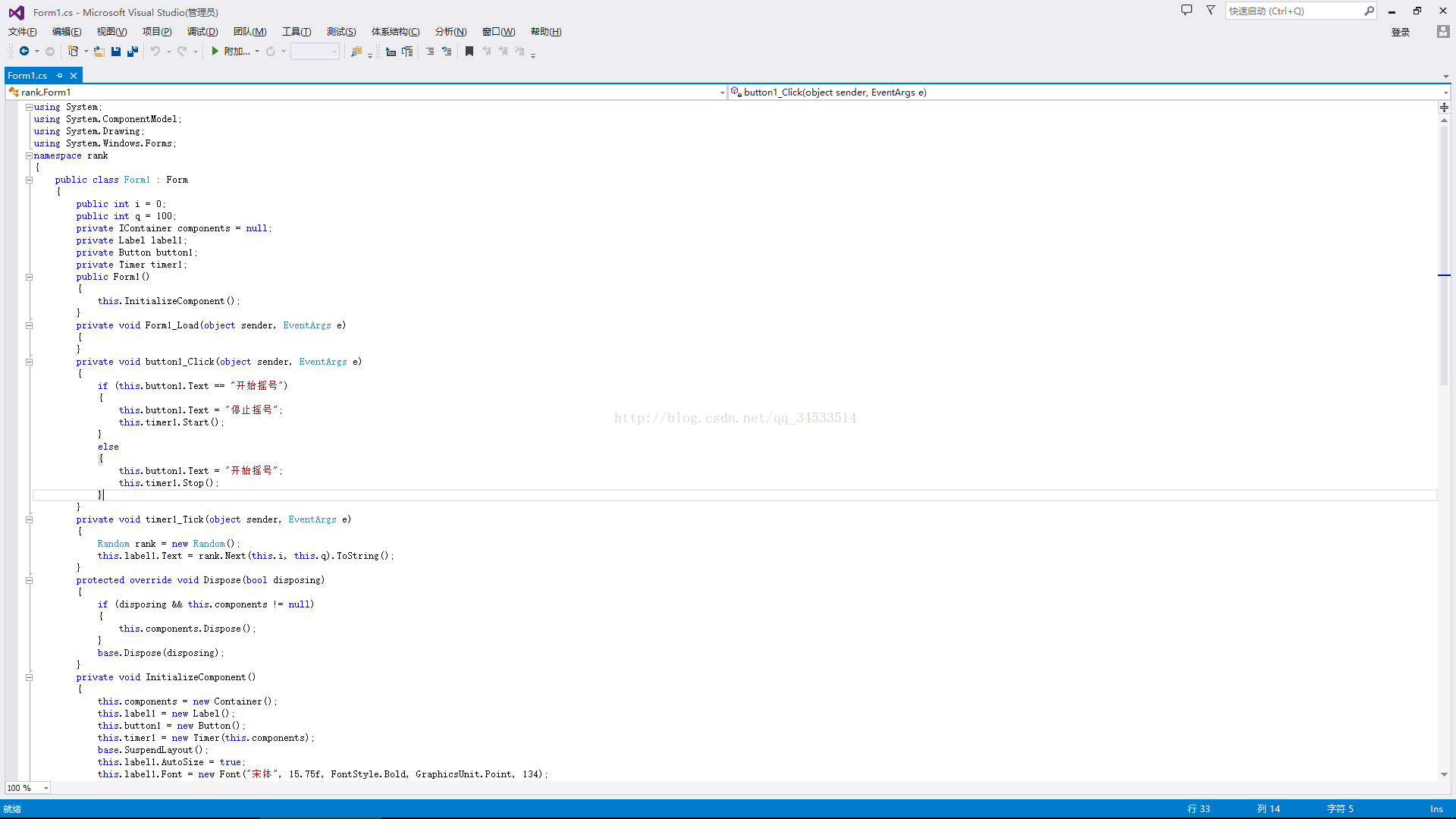Viewport: 1456px width, 819px height.
Task: Collapse the InitializeComponent method
Action: 29,677
